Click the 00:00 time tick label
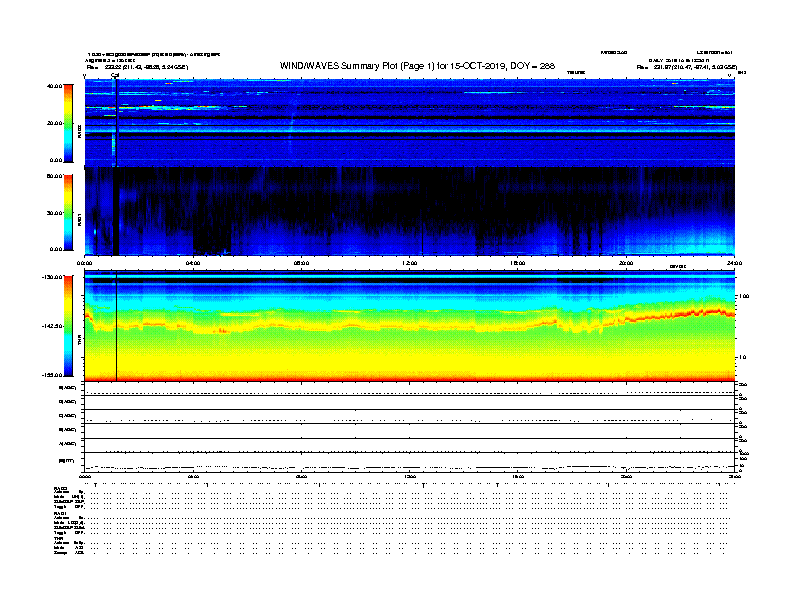 coord(86,263)
